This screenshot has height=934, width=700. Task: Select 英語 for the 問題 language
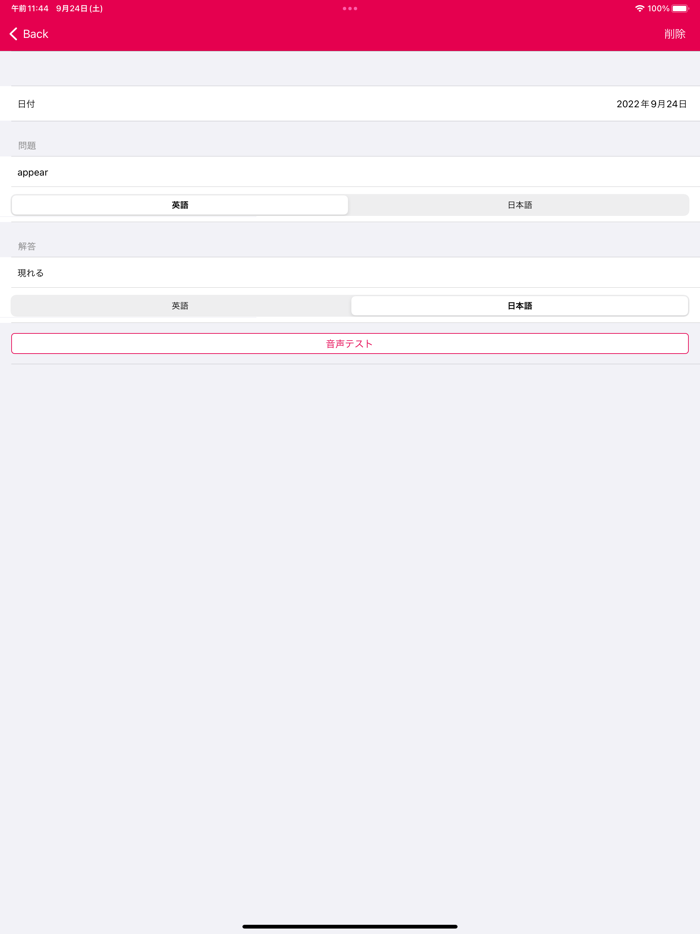[x=180, y=205]
